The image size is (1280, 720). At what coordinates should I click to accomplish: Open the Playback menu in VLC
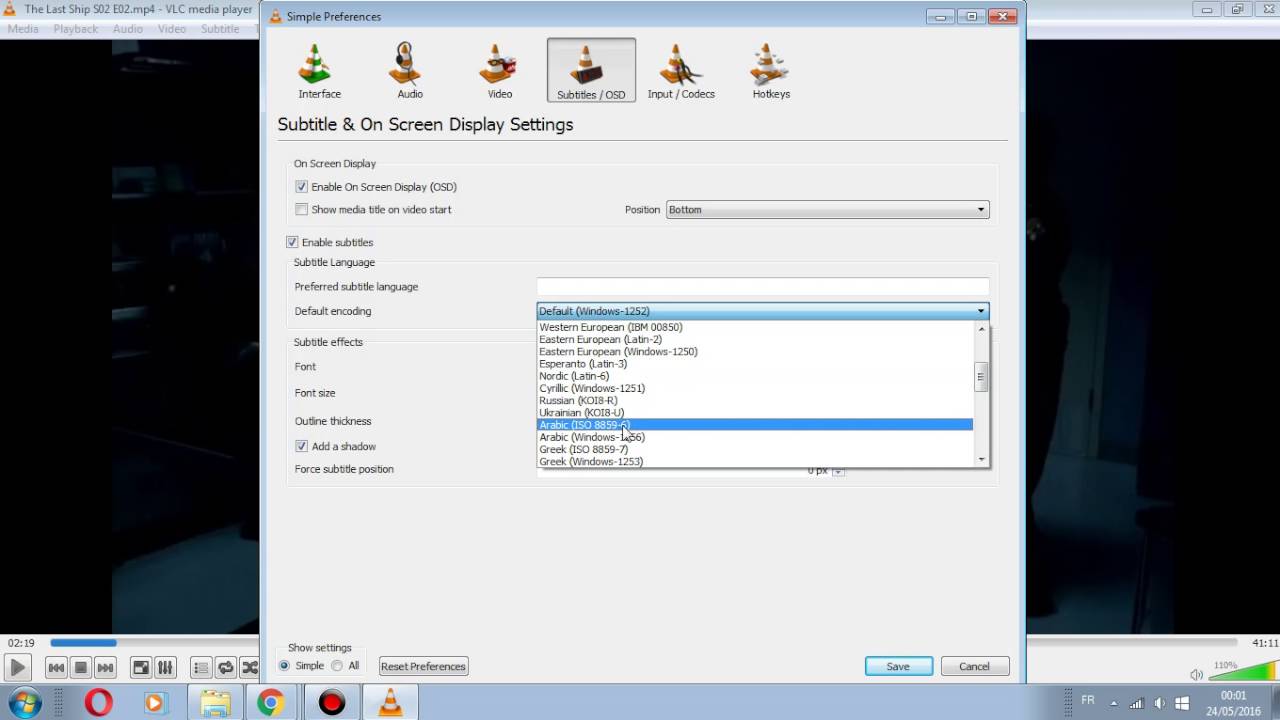pos(76,29)
